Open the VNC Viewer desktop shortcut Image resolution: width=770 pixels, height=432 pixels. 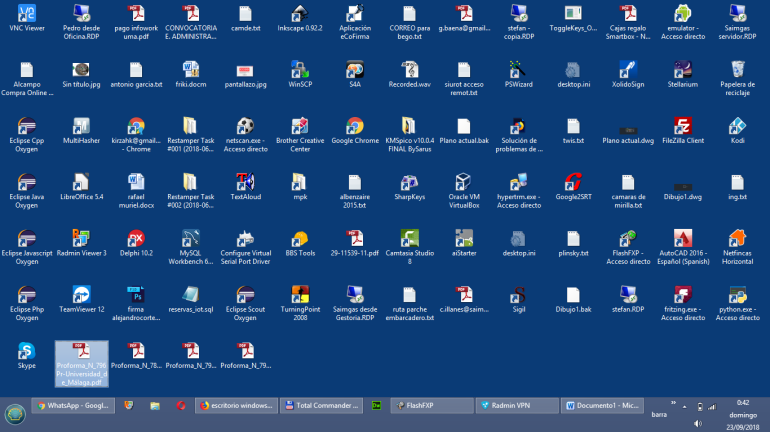[28, 14]
